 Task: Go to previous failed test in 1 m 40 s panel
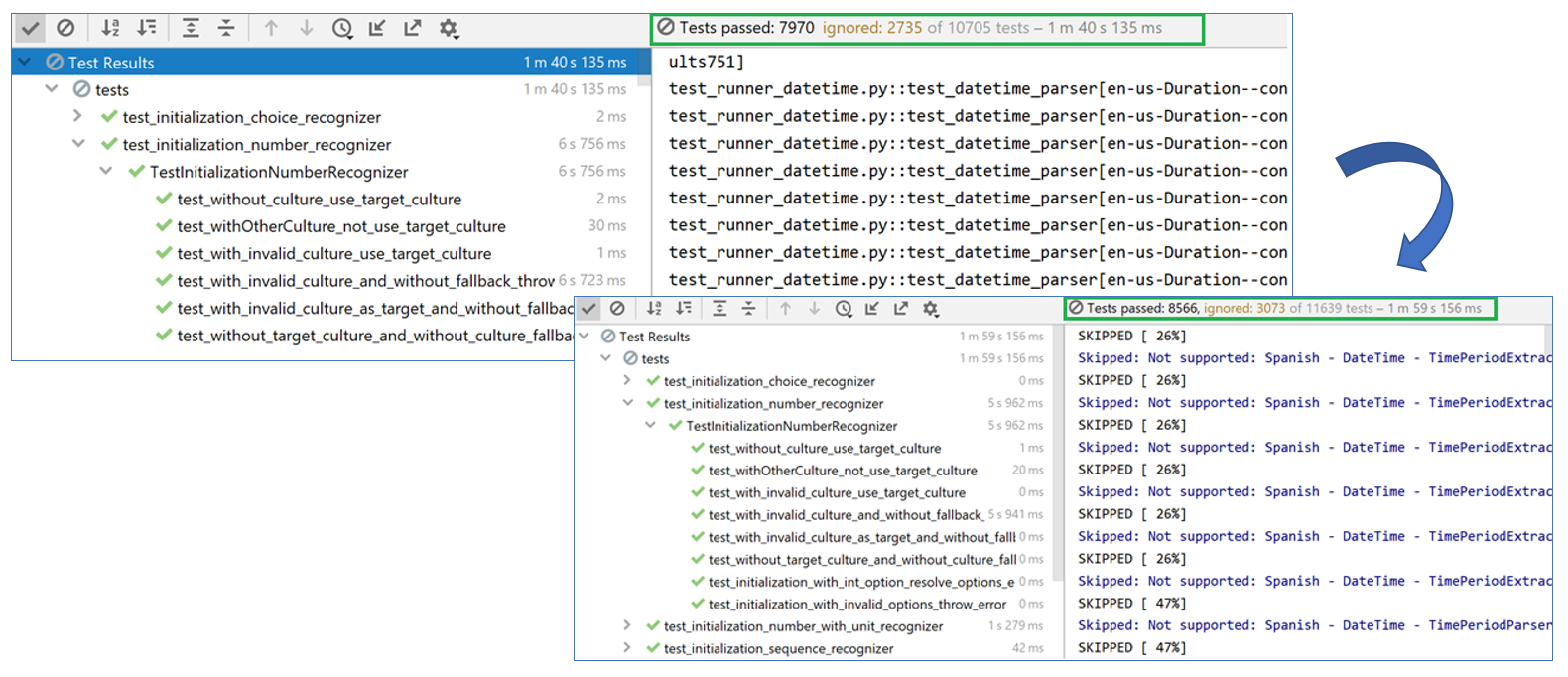point(271,28)
